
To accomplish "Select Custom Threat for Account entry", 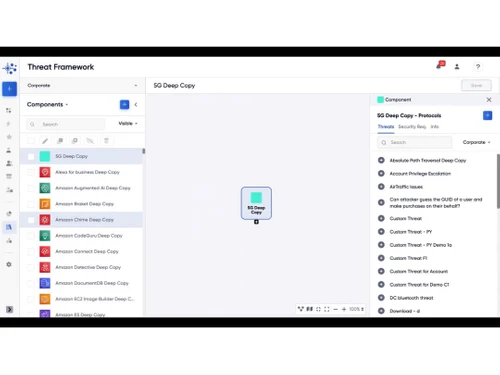I will (x=419, y=271).
